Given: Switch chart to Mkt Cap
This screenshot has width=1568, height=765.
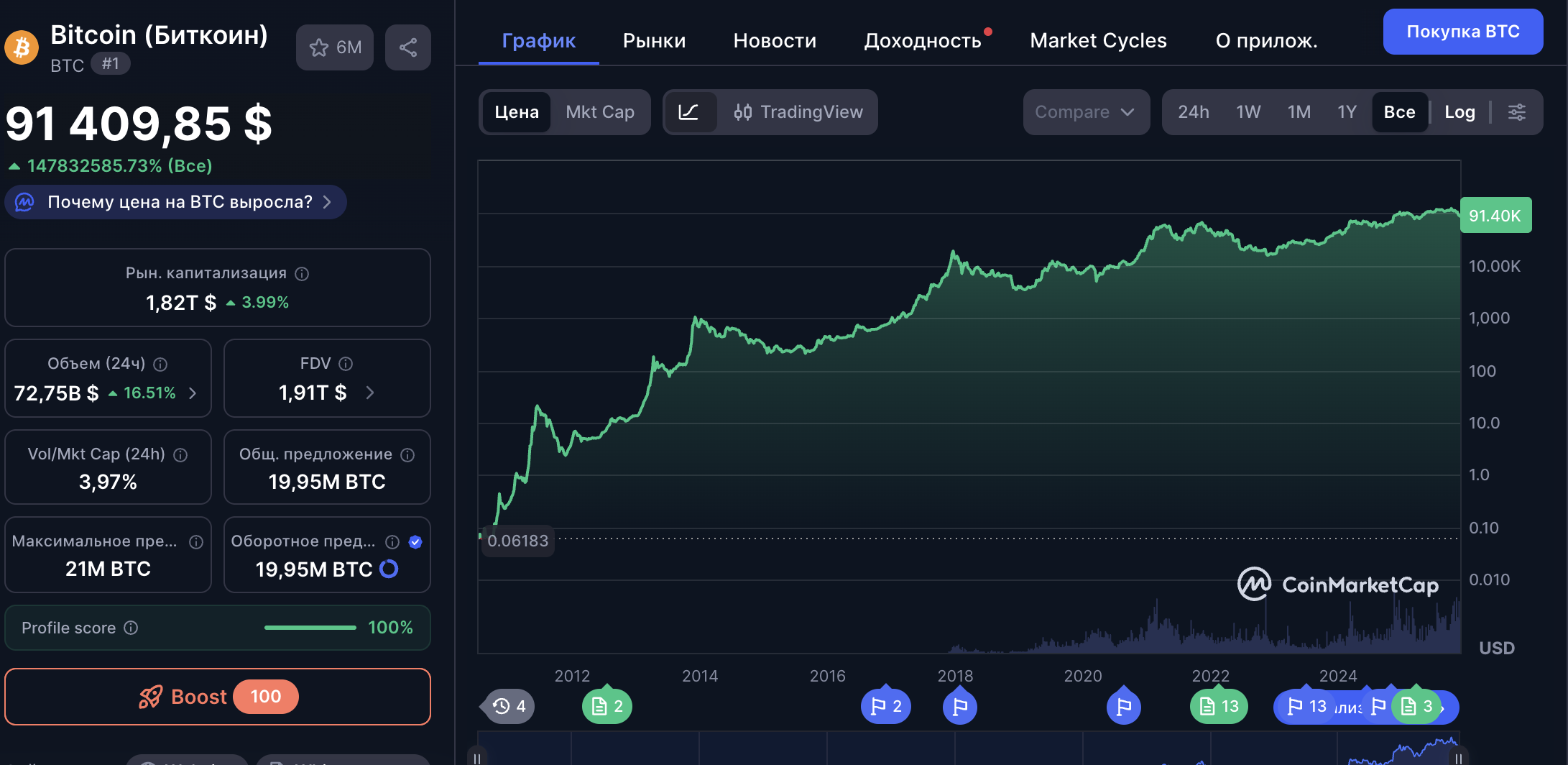Looking at the screenshot, I should 599,112.
